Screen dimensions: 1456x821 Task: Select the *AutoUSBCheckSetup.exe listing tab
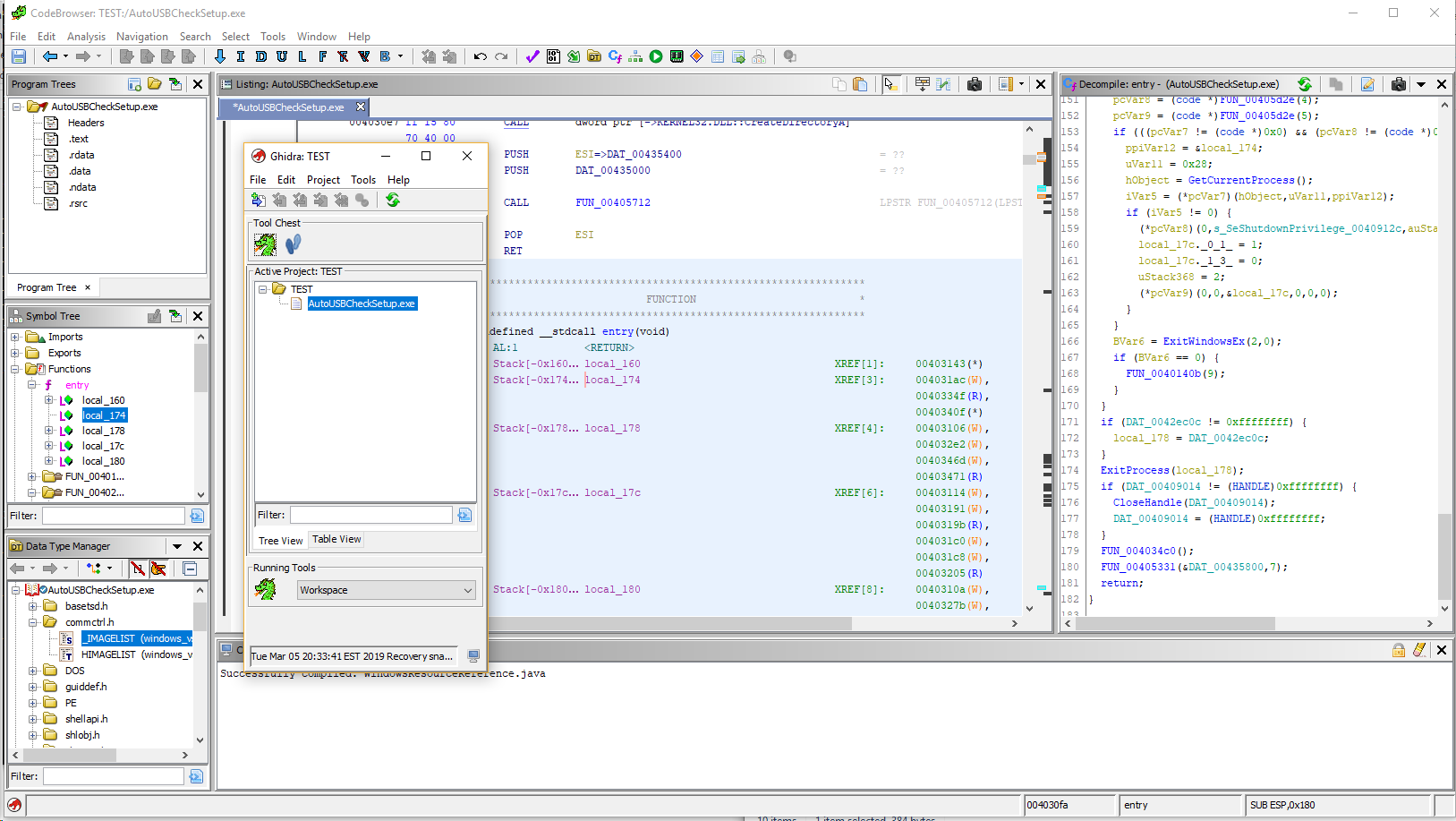[288, 107]
